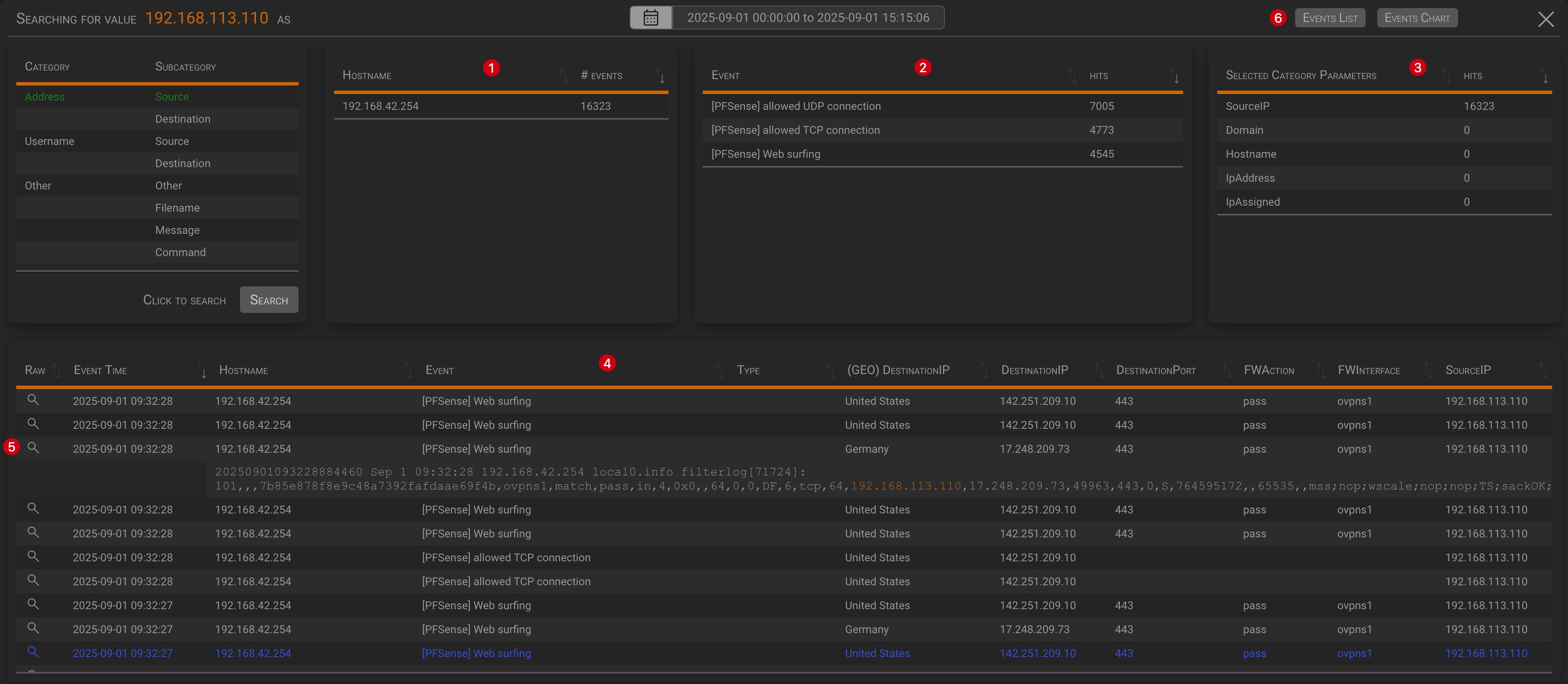The height and width of the screenshot is (684, 1568).
Task: Select Address Destination subcategory
Action: 183,119
